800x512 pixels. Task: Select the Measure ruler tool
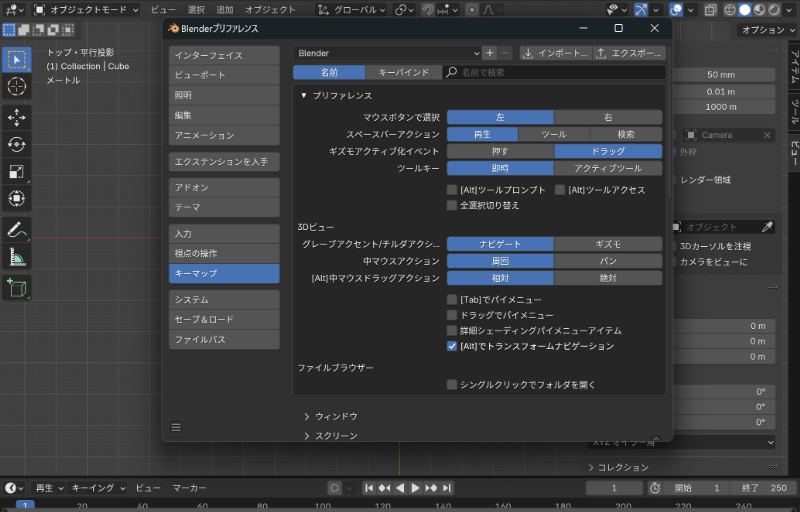point(16,257)
